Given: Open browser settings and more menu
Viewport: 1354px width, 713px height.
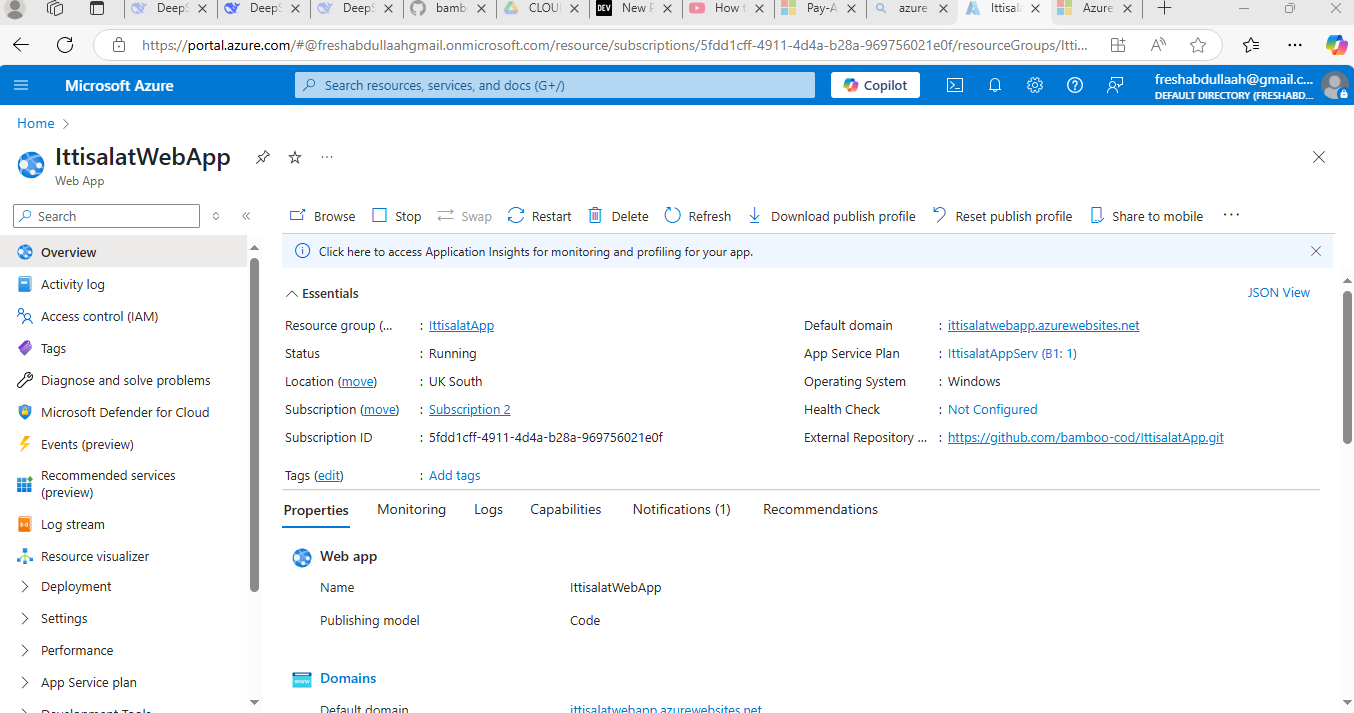Looking at the screenshot, I should point(1295,45).
